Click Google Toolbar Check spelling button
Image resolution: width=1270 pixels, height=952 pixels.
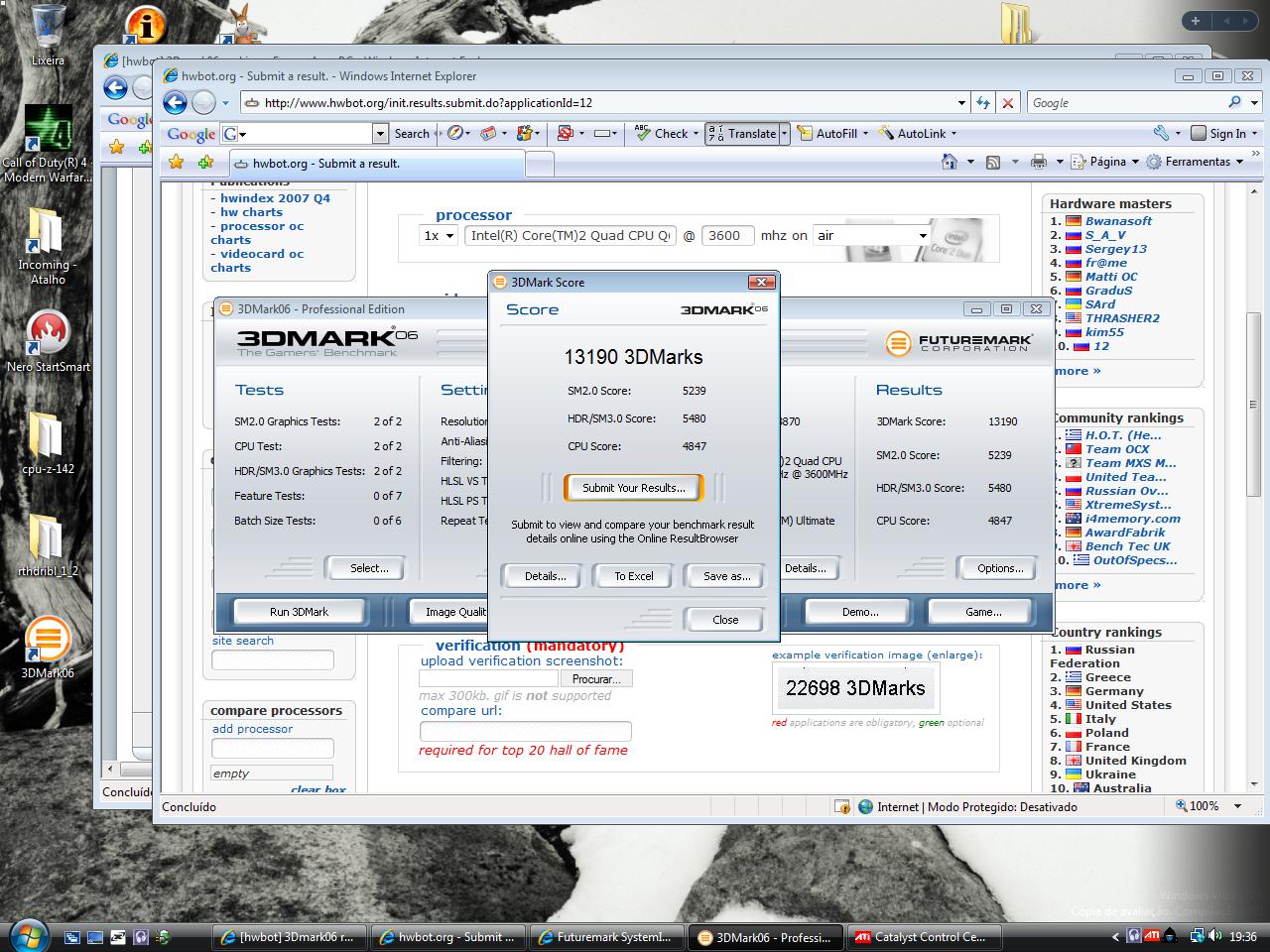point(662,133)
